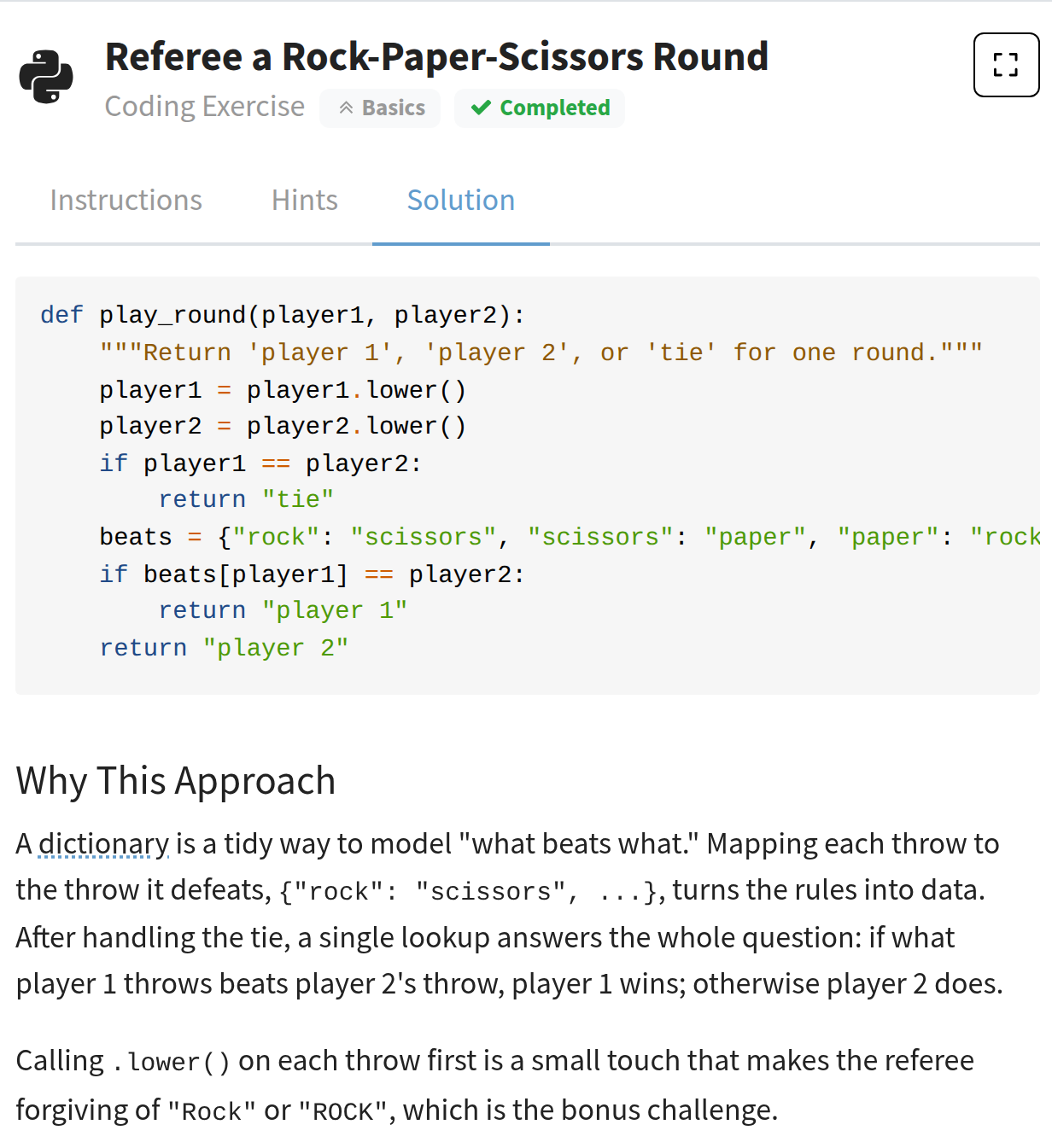Image resolution: width=1052 pixels, height=1148 pixels.
Task: Open the Hints tab
Action: [305, 200]
